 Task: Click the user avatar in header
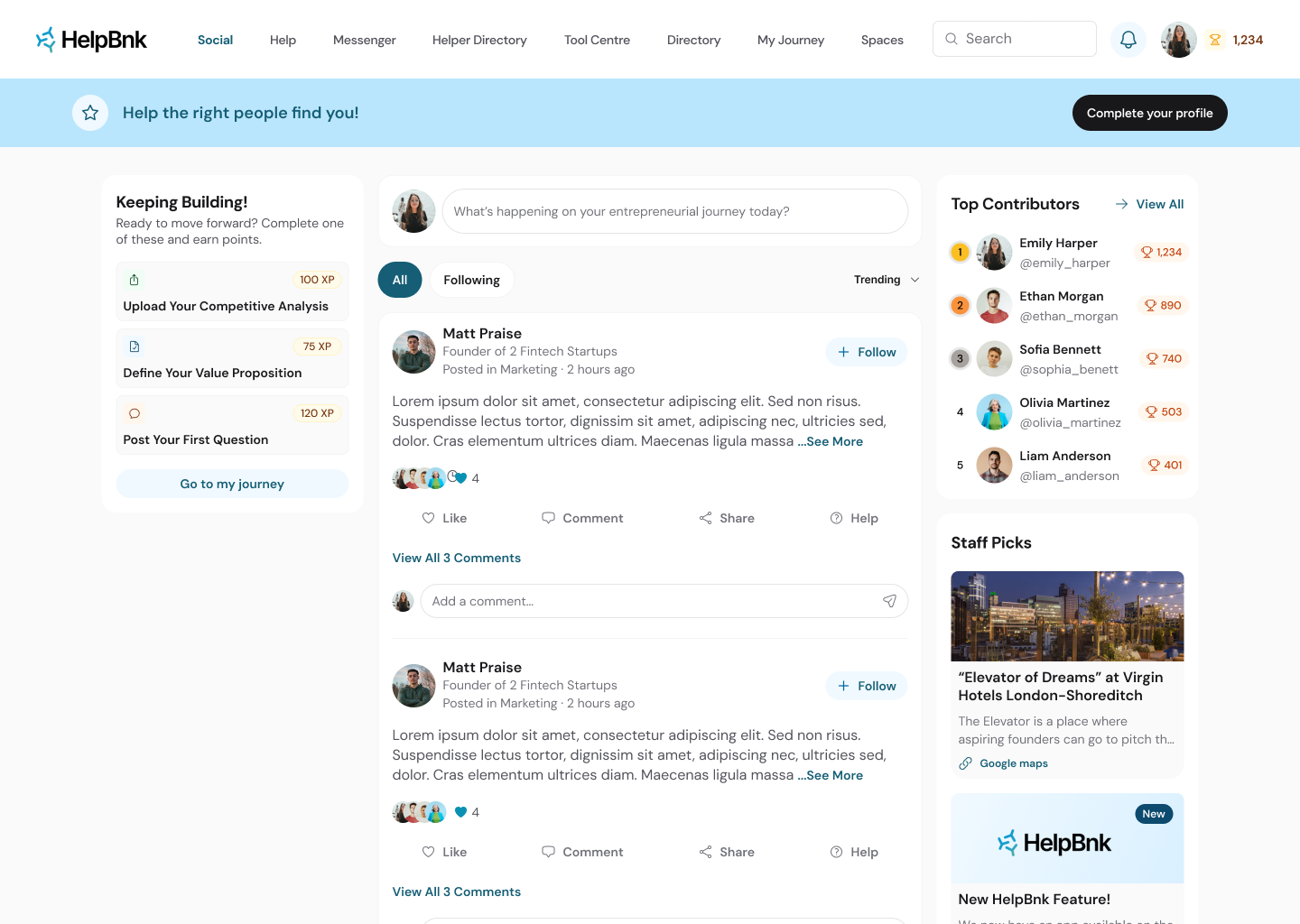click(1178, 40)
